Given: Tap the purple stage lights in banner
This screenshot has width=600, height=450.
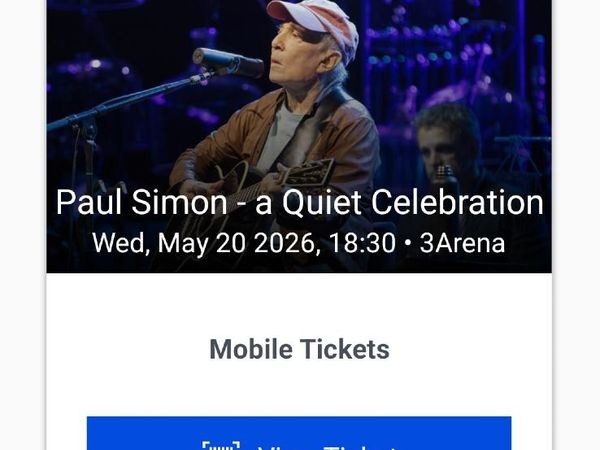Looking at the screenshot, I should click(x=440, y=57).
